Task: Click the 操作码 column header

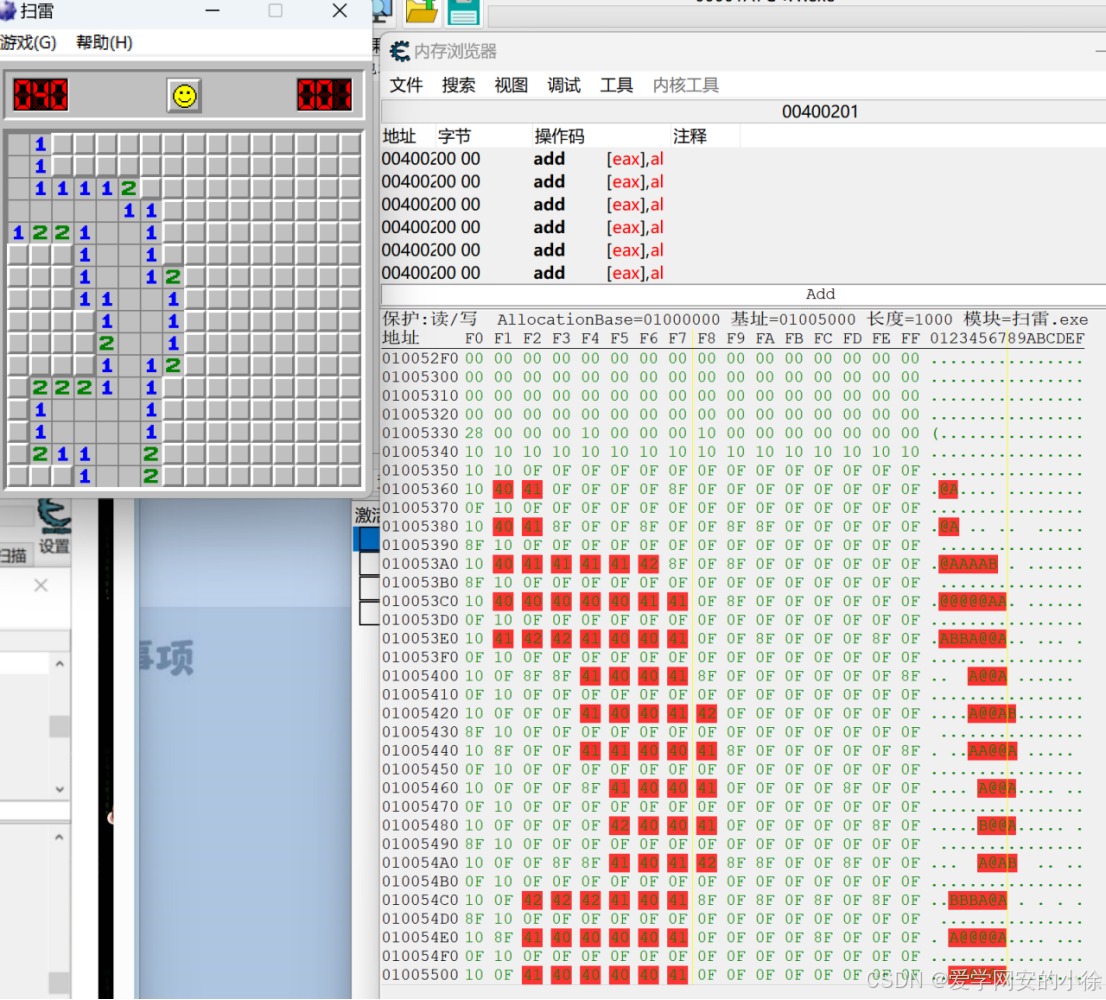Action: (559, 136)
